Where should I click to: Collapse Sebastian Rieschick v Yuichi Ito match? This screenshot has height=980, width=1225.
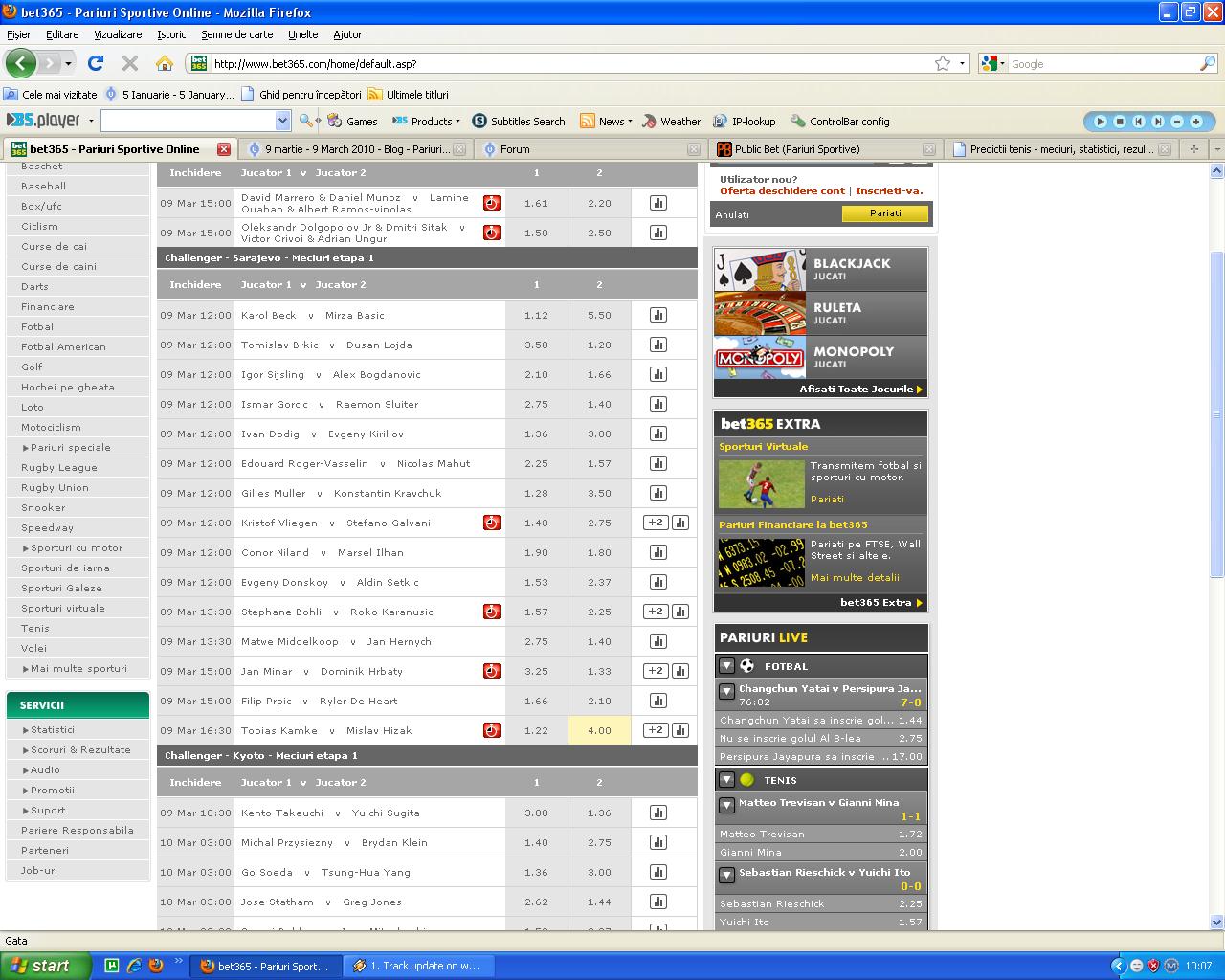(726, 874)
